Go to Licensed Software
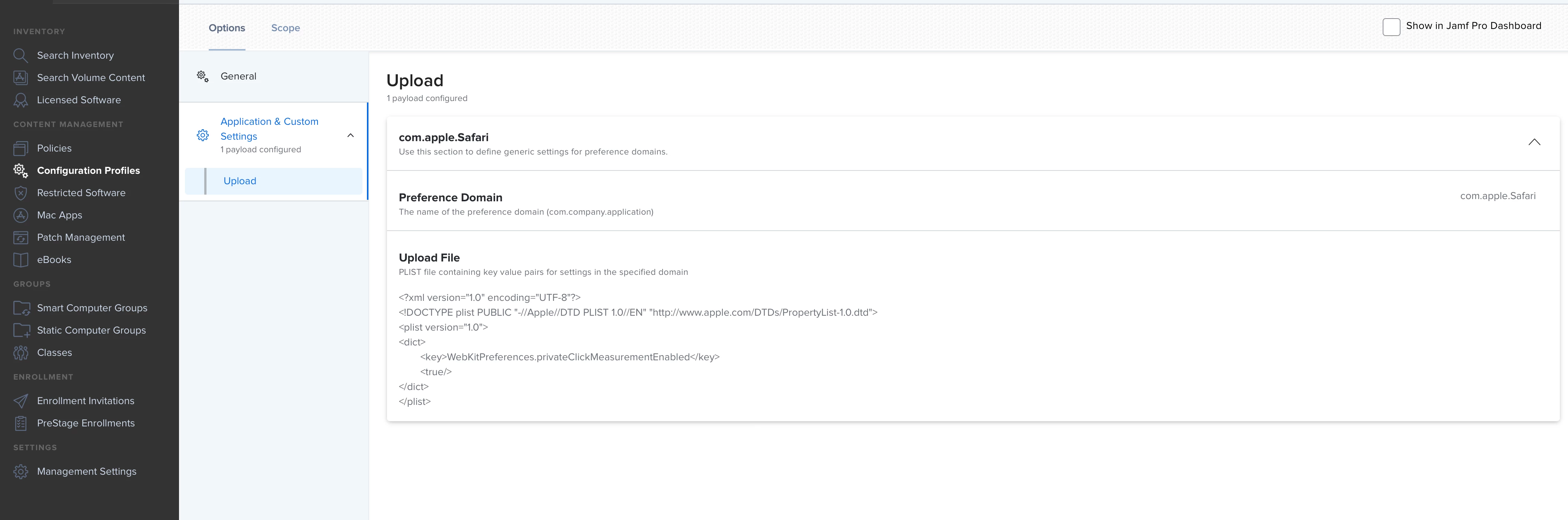Viewport: 1568px width, 520px height. (78, 100)
